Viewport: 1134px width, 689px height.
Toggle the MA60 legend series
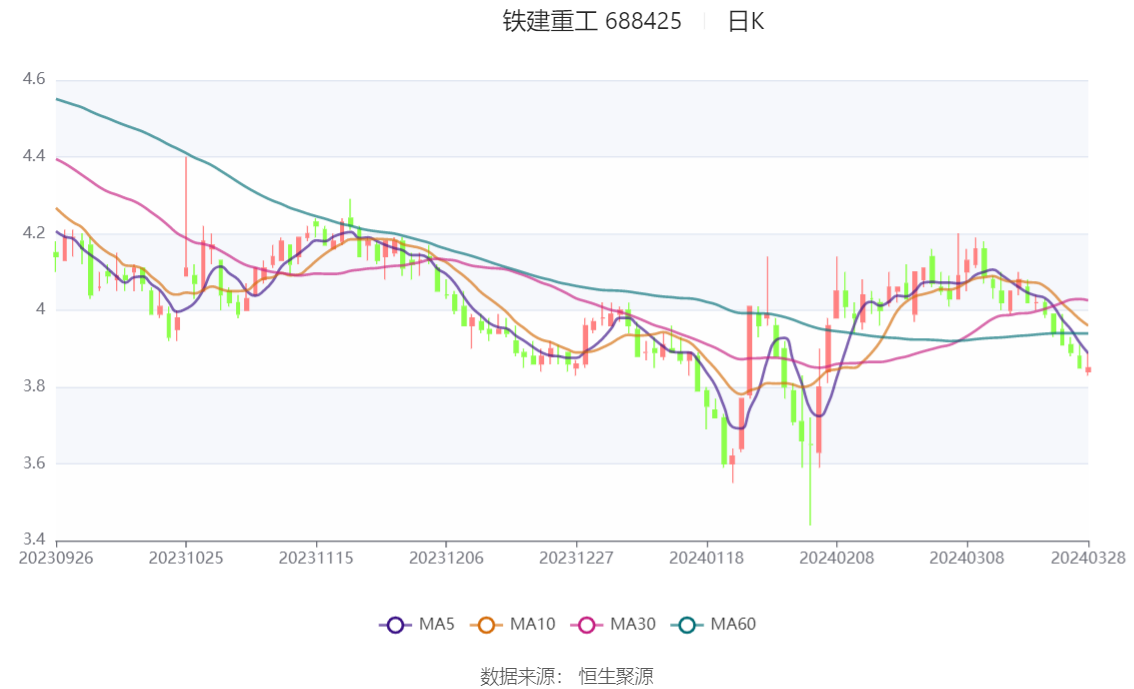pos(714,625)
